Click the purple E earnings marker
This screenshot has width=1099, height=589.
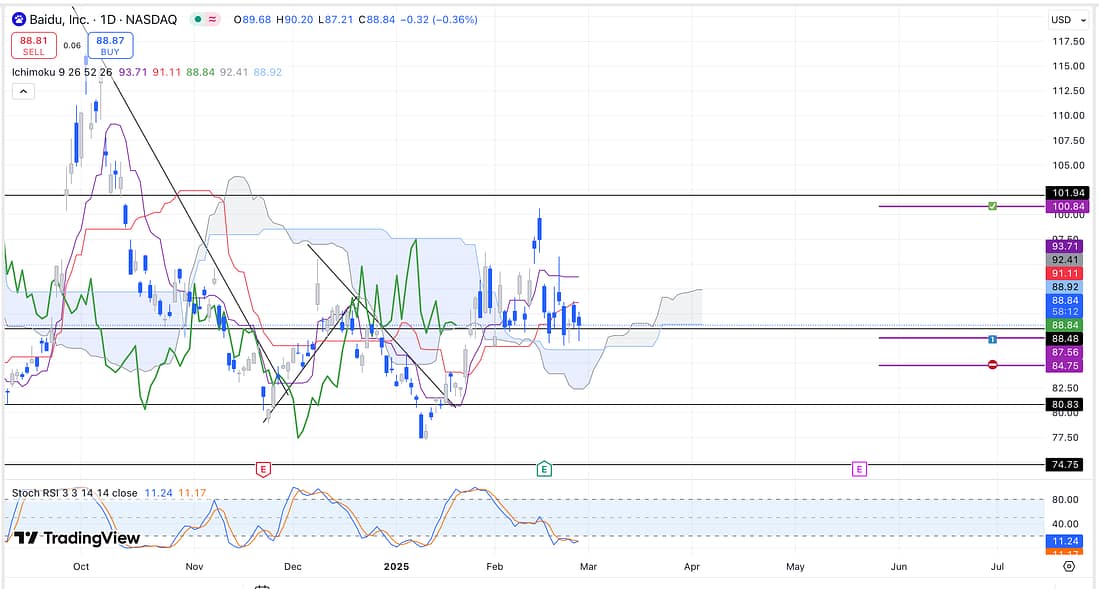pos(858,468)
